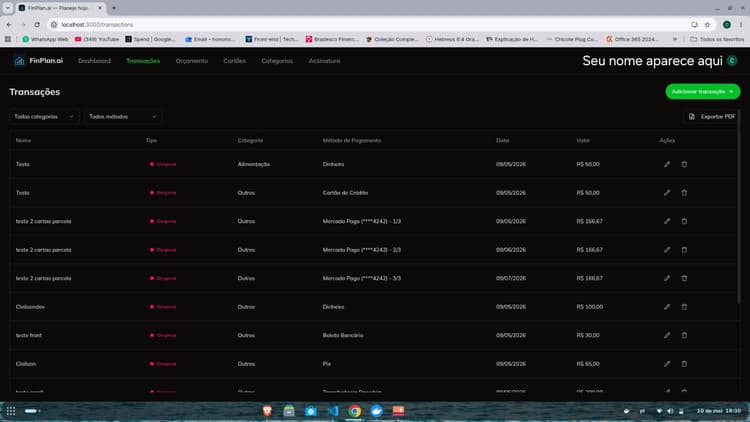Remove the Mercado Pago 1/3 installment row
Image resolution: width=750 pixels, height=422 pixels.
(684, 221)
